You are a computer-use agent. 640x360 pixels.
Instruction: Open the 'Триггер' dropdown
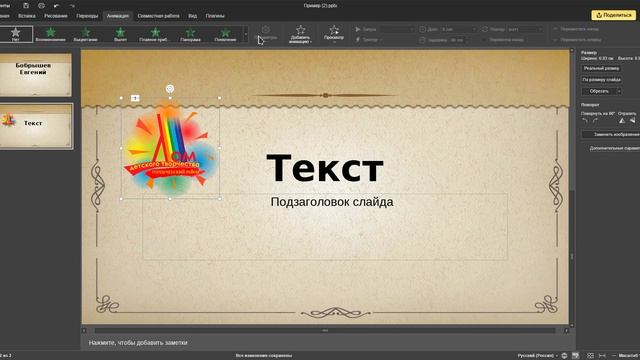(x=369, y=40)
